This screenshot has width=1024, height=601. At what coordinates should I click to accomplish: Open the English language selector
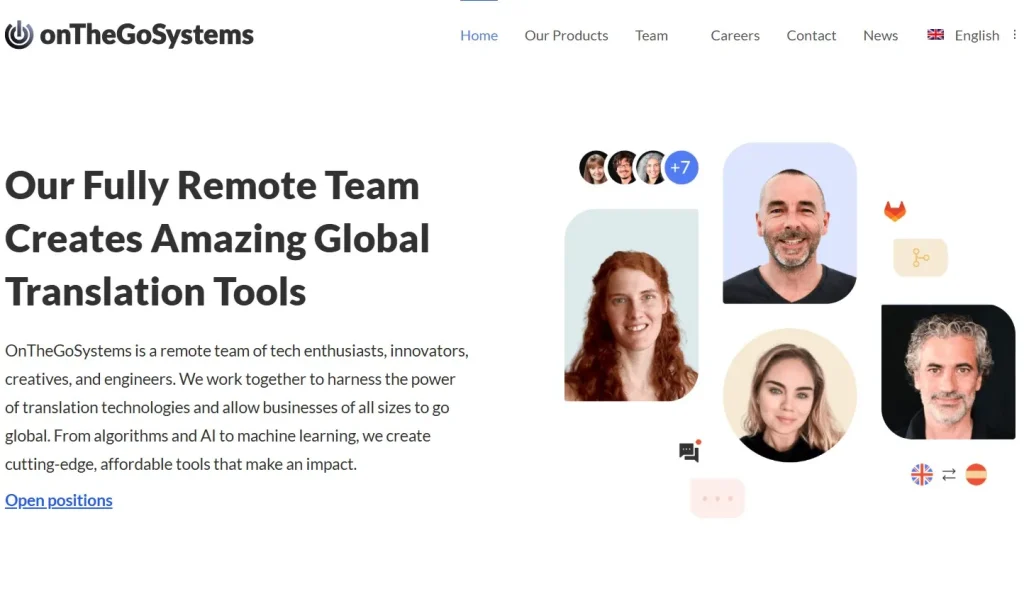(977, 35)
